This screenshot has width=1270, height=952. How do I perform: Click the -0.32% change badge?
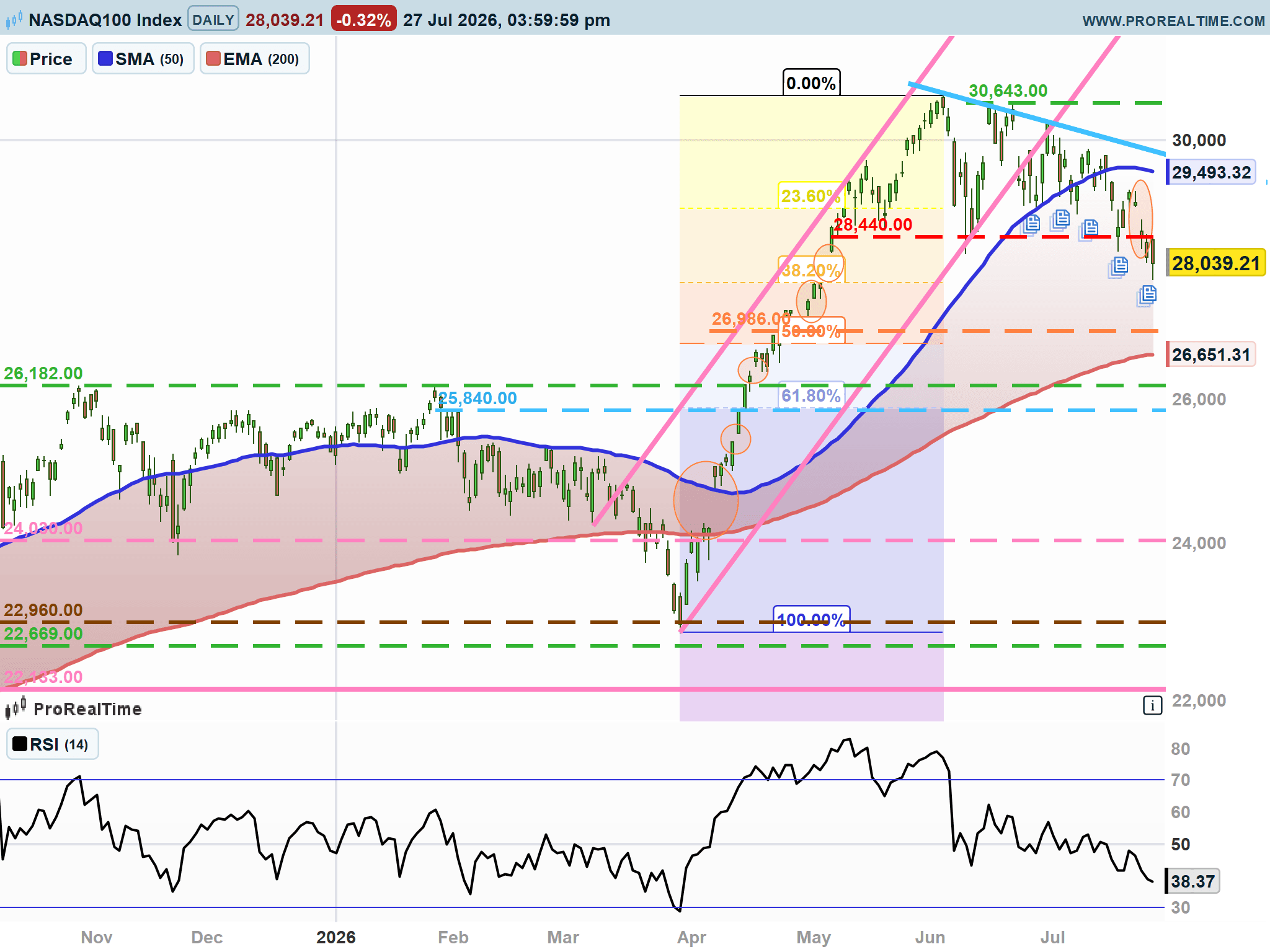coord(363,20)
